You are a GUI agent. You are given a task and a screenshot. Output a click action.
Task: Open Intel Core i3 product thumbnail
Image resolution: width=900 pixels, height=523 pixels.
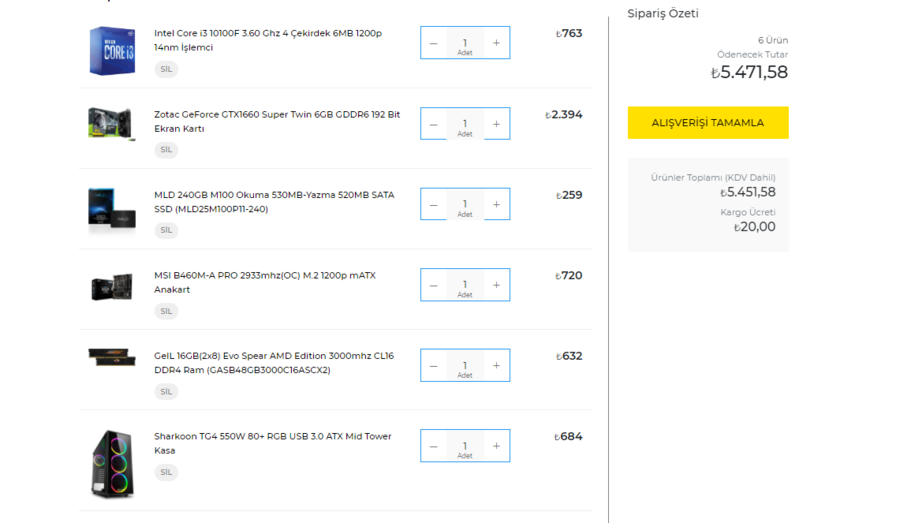(112, 51)
